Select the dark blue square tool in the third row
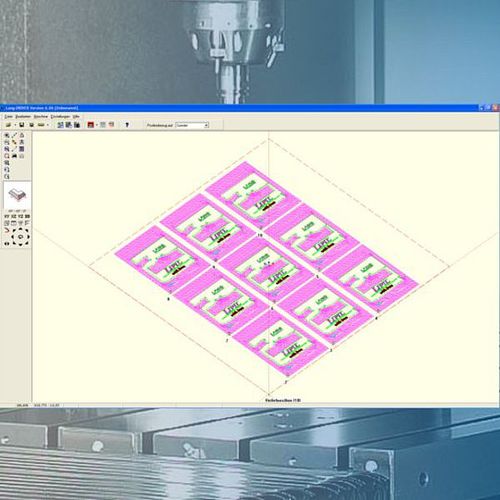The width and height of the screenshot is (500, 500). click(22, 149)
